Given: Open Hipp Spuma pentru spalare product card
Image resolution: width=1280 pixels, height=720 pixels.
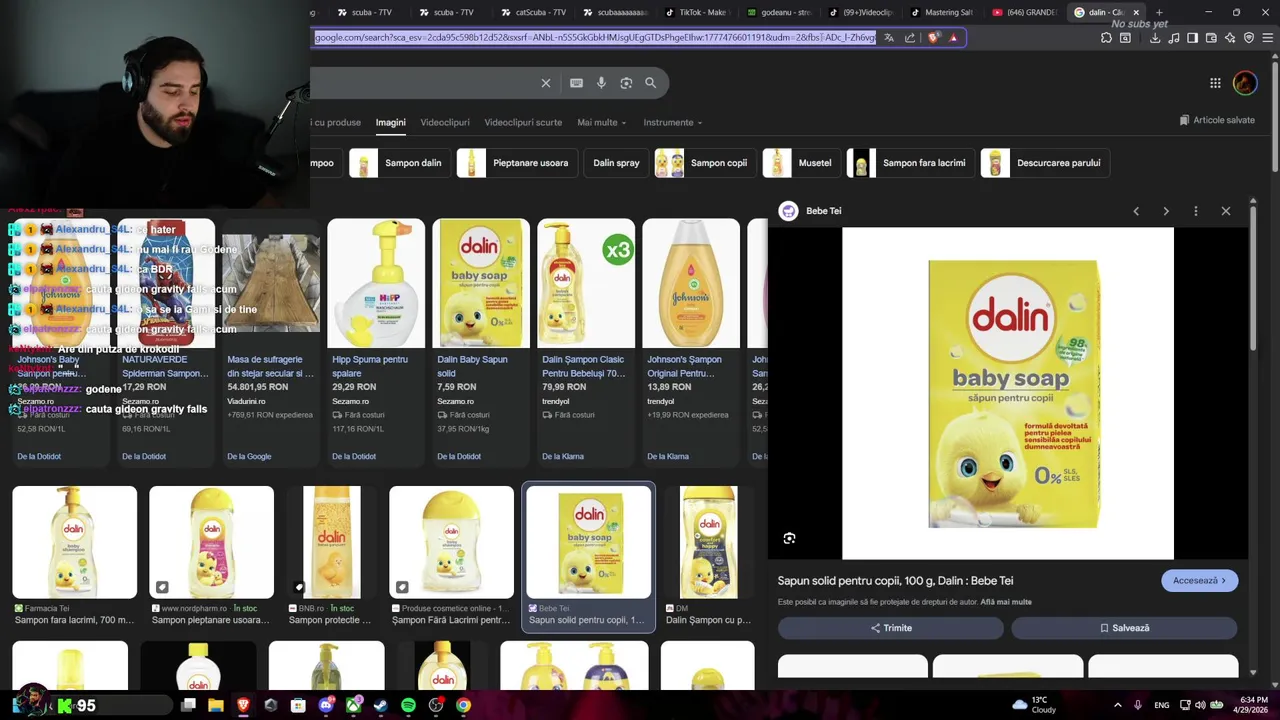Looking at the screenshot, I should pos(376,343).
